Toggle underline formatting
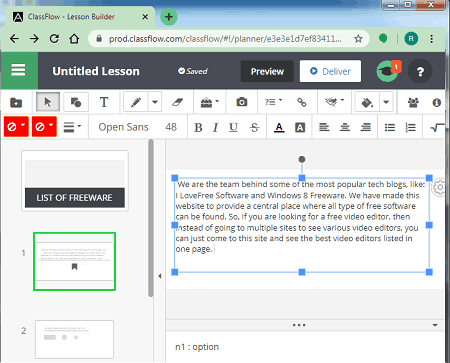The width and height of the screenshot is (450, 363). (x=233, y=127)
